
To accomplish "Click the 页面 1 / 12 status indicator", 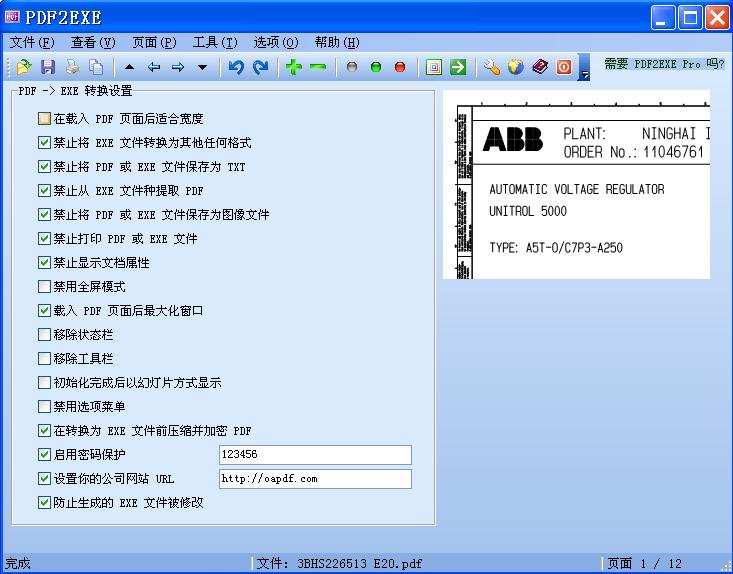I will [x=644, y=564].
